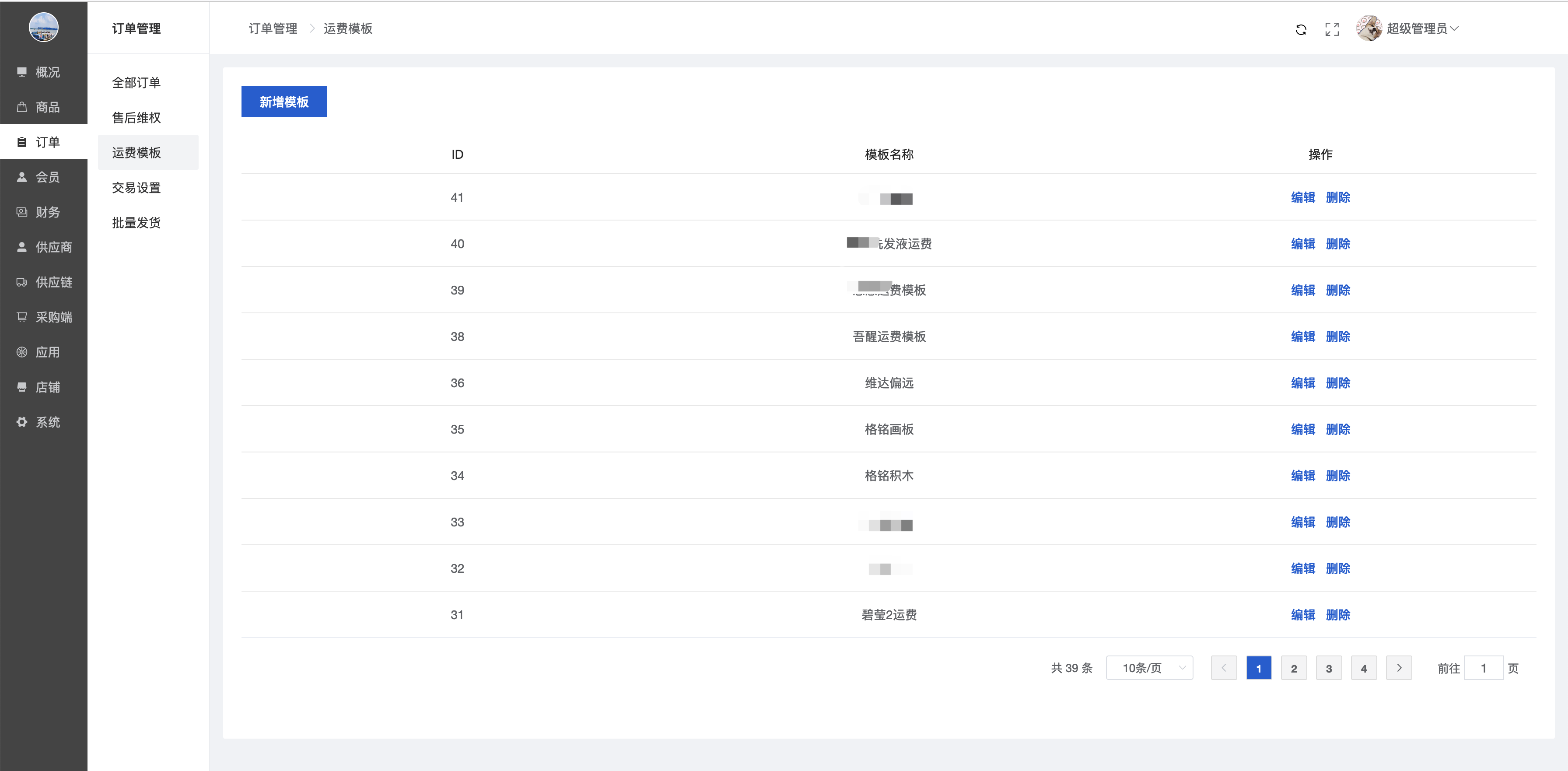The width and height of the screenshot is (1568, 771).
Task: Open the 概况 overview sidebar item
Action: click(47, 72)
